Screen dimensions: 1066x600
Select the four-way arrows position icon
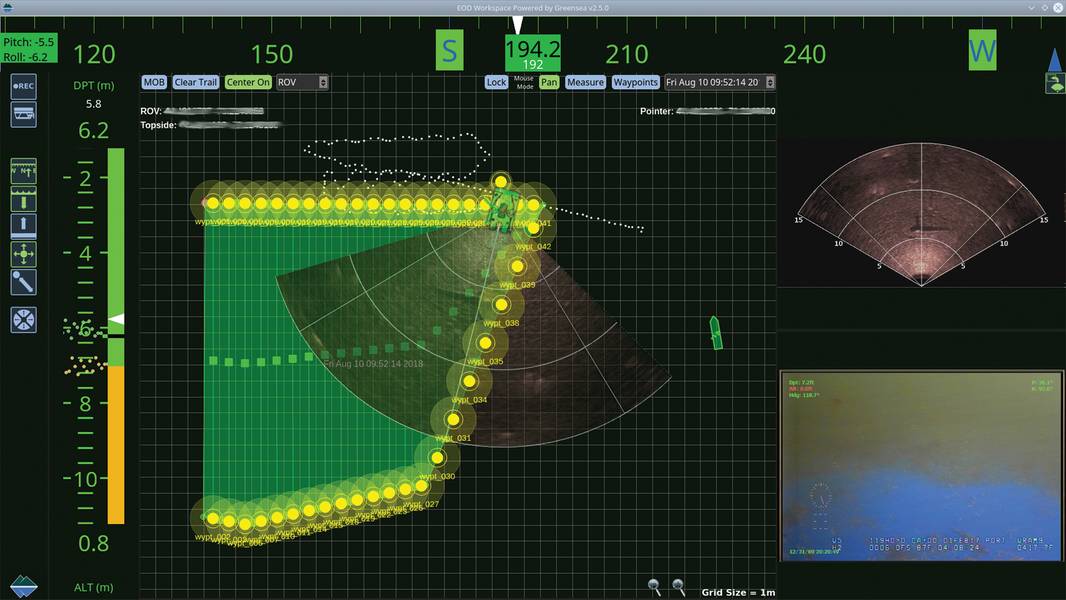coord(23,253)
